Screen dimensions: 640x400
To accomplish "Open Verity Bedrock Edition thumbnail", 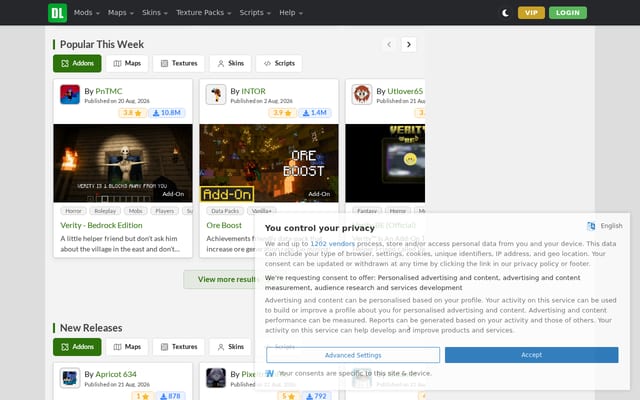I will tap(123, 163).
